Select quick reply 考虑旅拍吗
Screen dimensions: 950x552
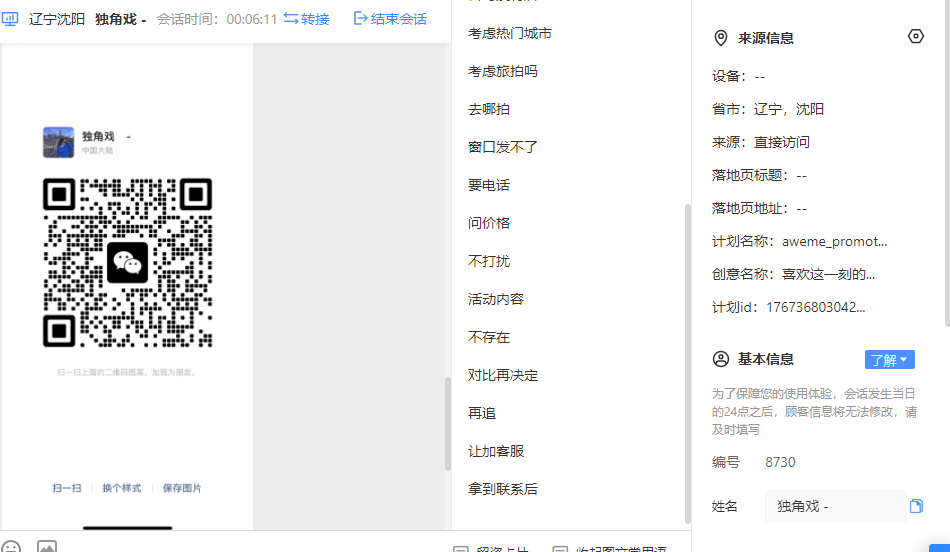pyautogui.click(x=502, y=71)
